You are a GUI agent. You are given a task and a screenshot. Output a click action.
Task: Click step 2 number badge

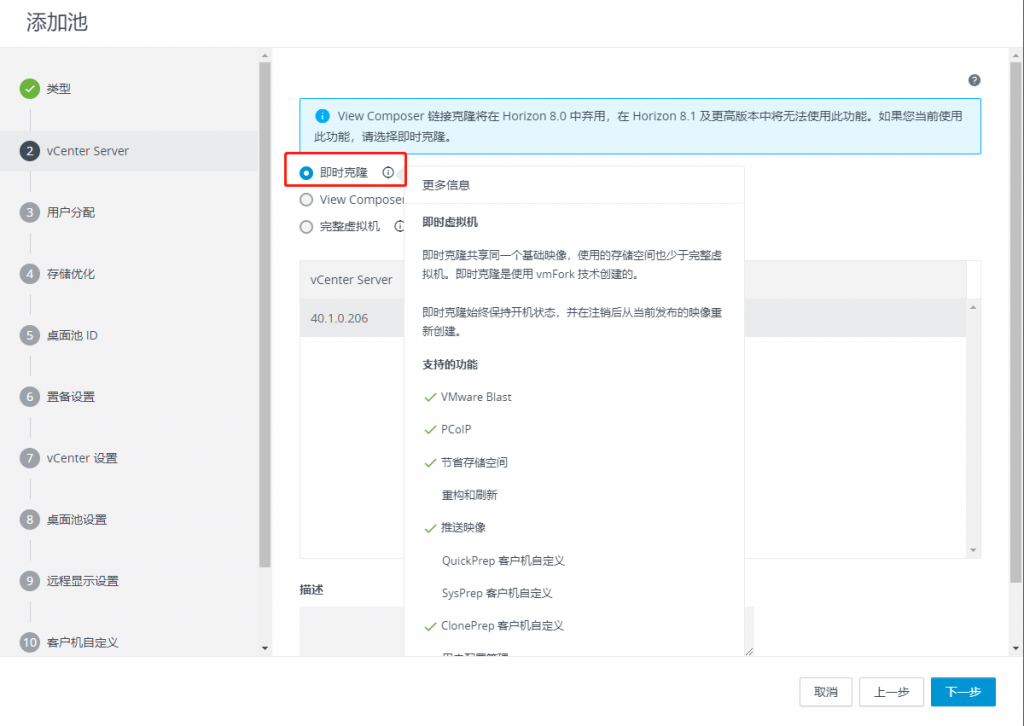pos(29,151)
